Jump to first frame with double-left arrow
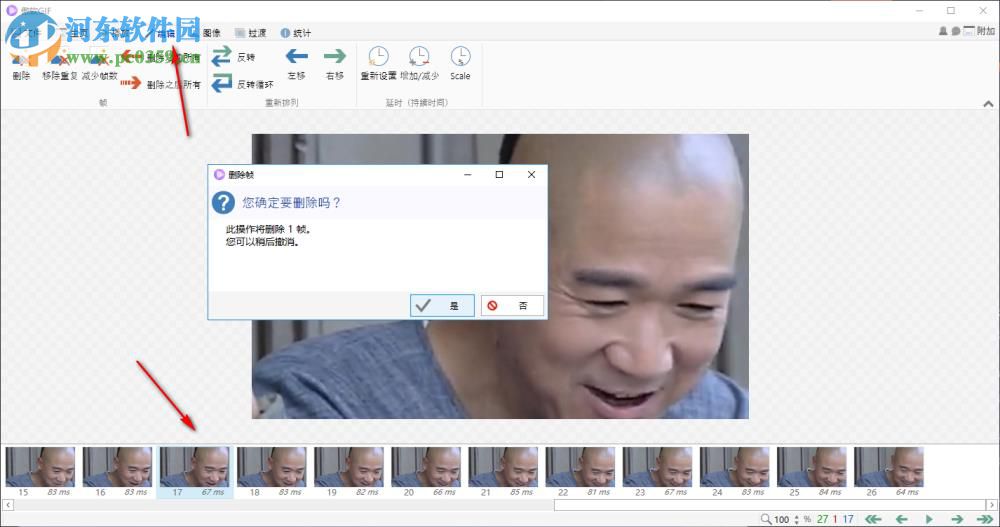The height and width of the screenshot is (527, 1000). [x=872, y=519]
